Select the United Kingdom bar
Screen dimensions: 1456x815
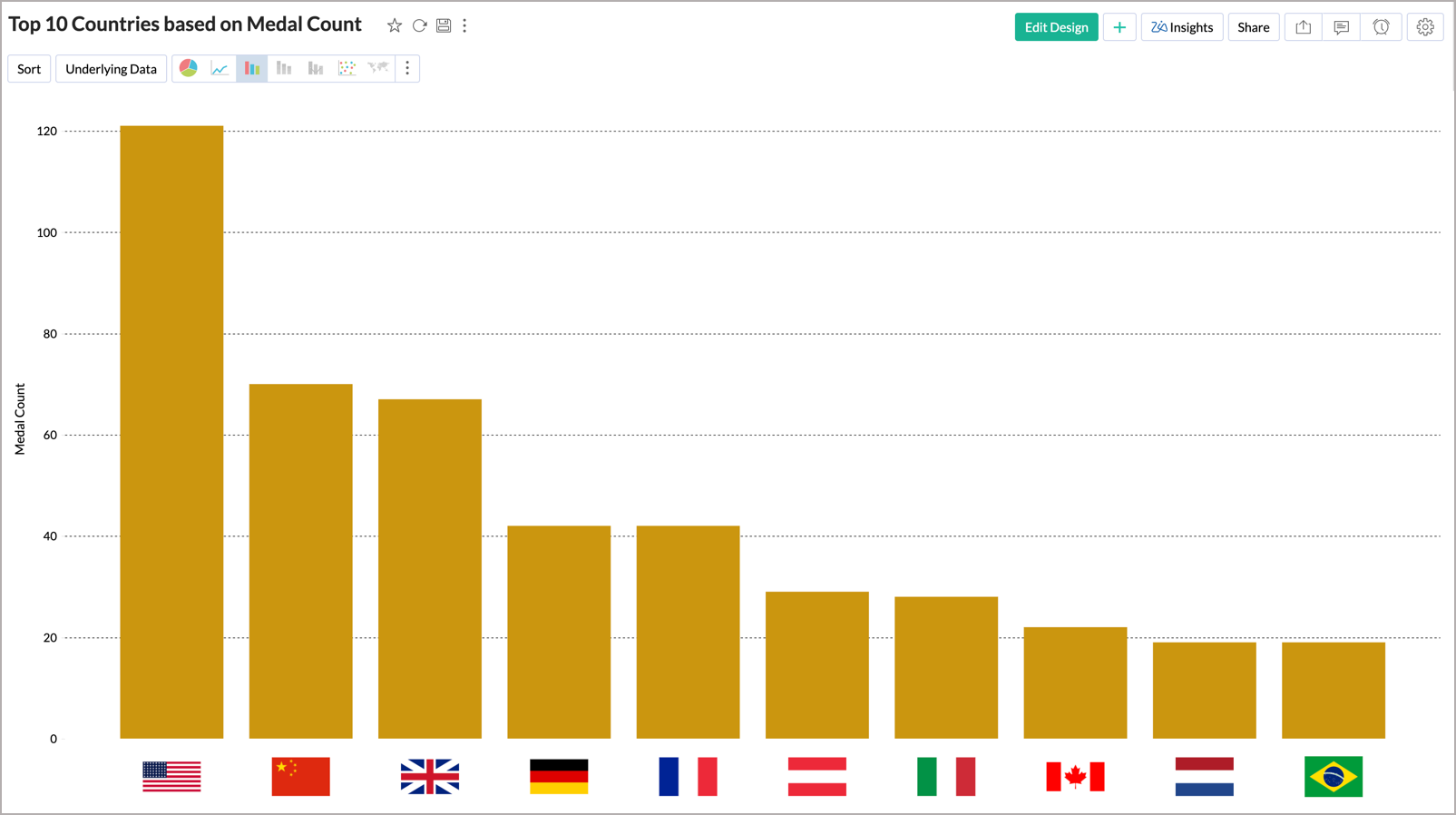[430, 569]
